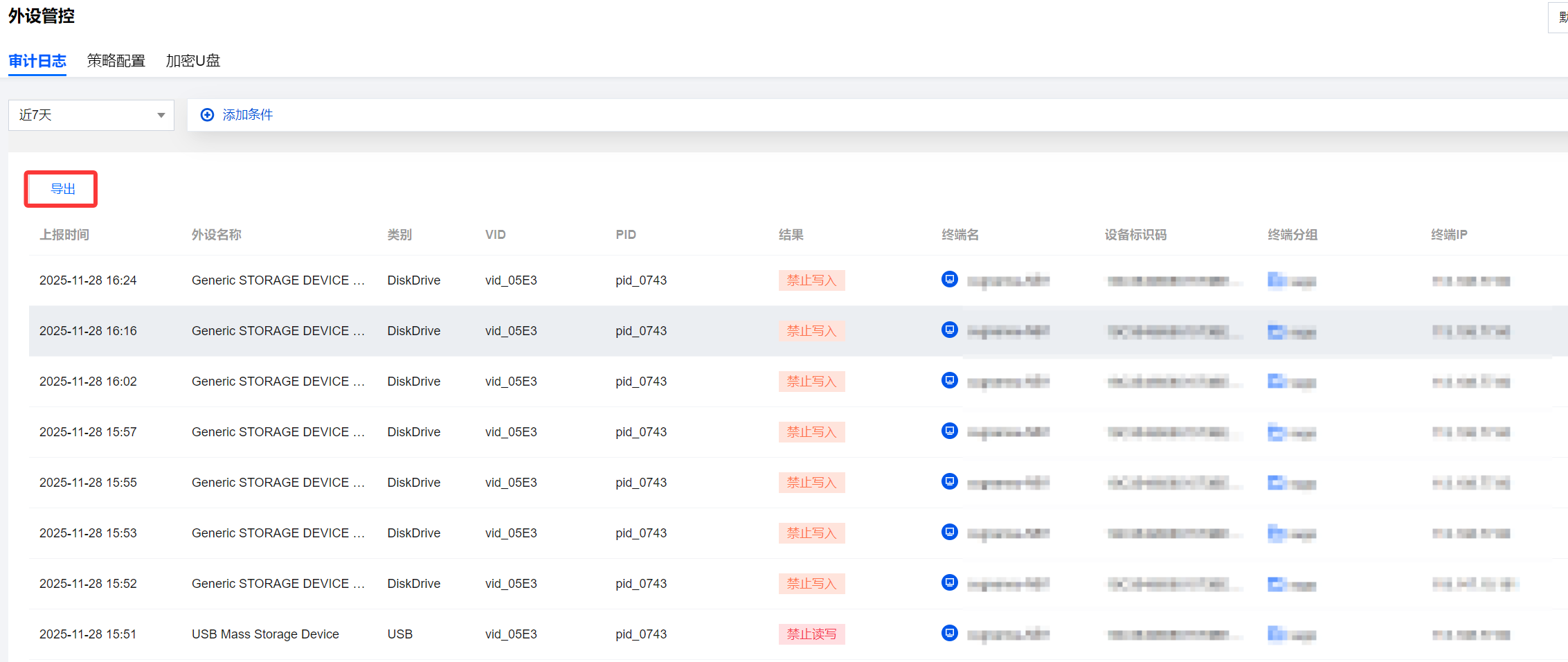Select the 2025-11-28 16:16 timestamp cell

[88, 331]
